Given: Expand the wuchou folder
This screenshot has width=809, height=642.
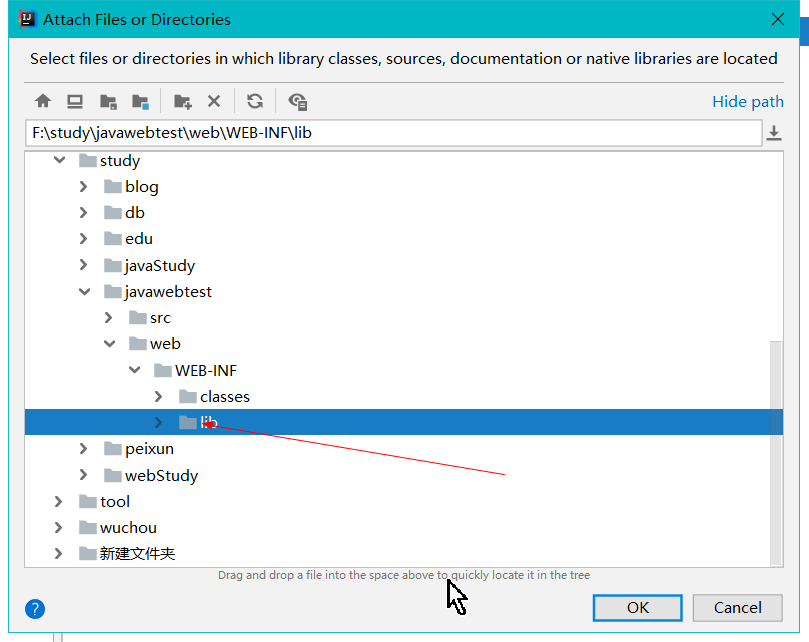Looking at the screenshot, I should coord(58,527).
